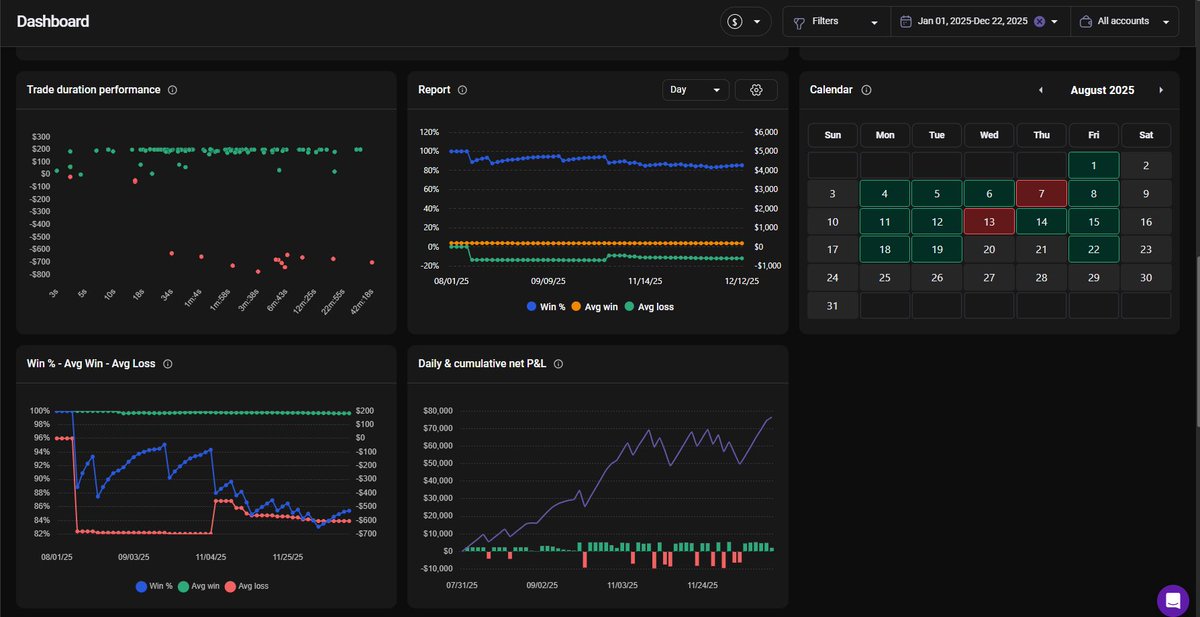Screen dimensions: 1200x617
Task: Go to previous calendar month
Action: coord(1040,90)
